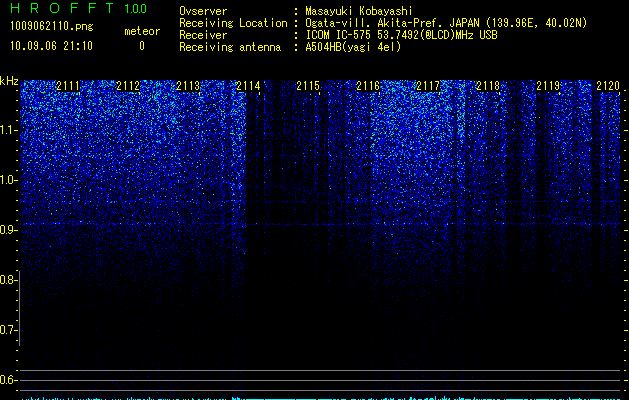Screen dimensions: 629x400
Task: Click the 2119 time marker
Action: (548, 86)
